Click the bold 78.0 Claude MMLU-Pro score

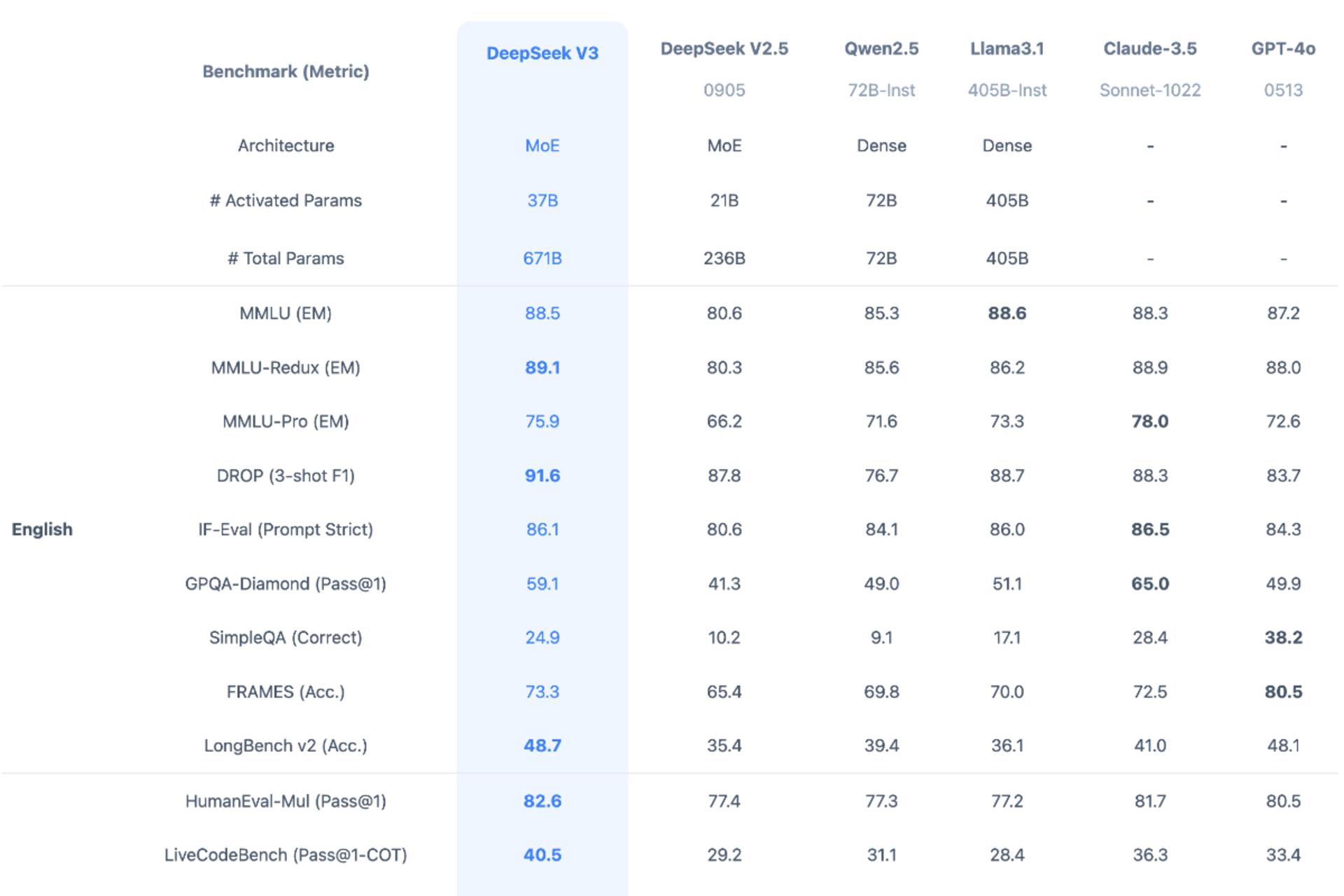[x=1150, y=421]
